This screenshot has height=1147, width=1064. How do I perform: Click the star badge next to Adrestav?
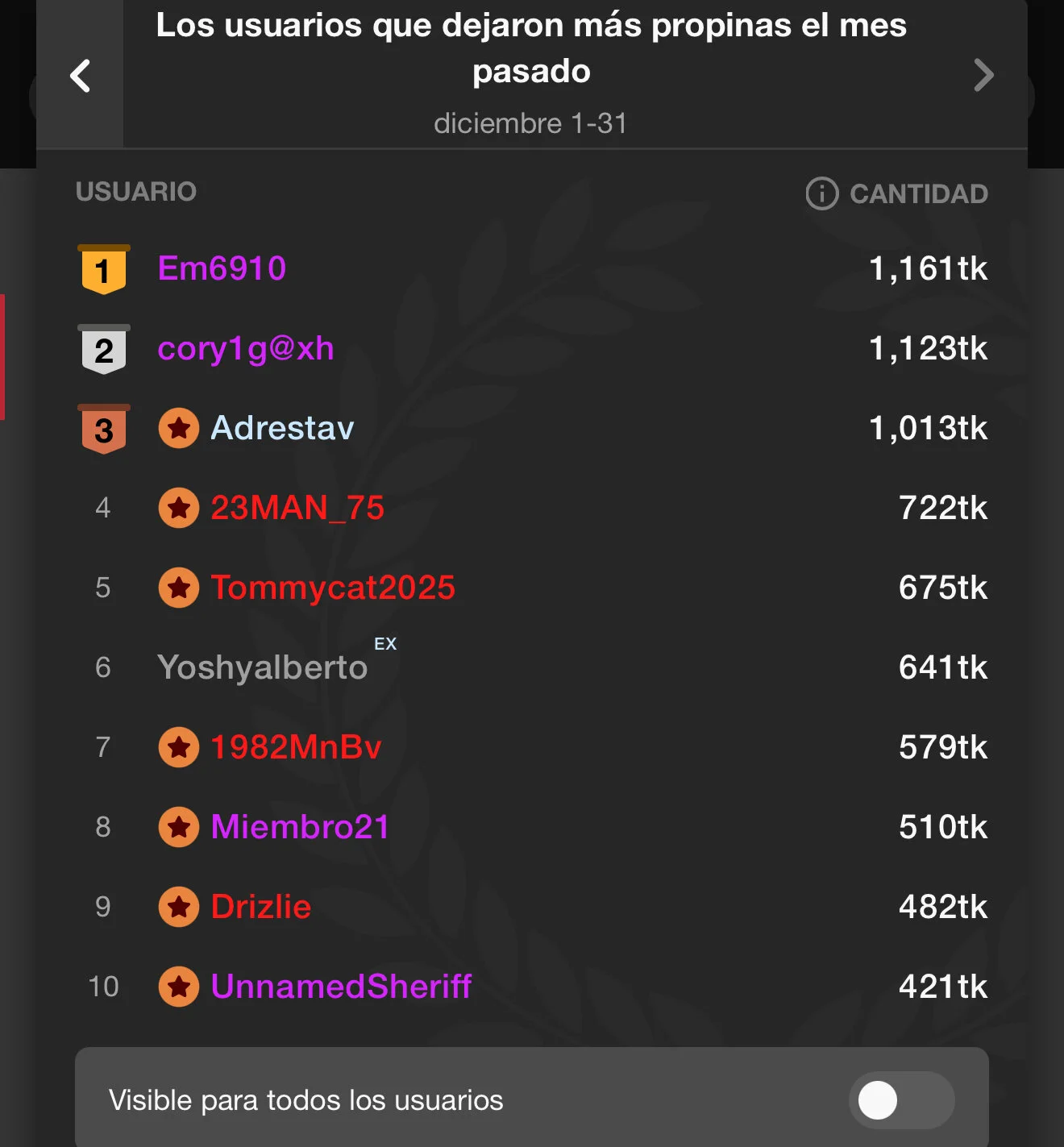(x=179, y=428)
